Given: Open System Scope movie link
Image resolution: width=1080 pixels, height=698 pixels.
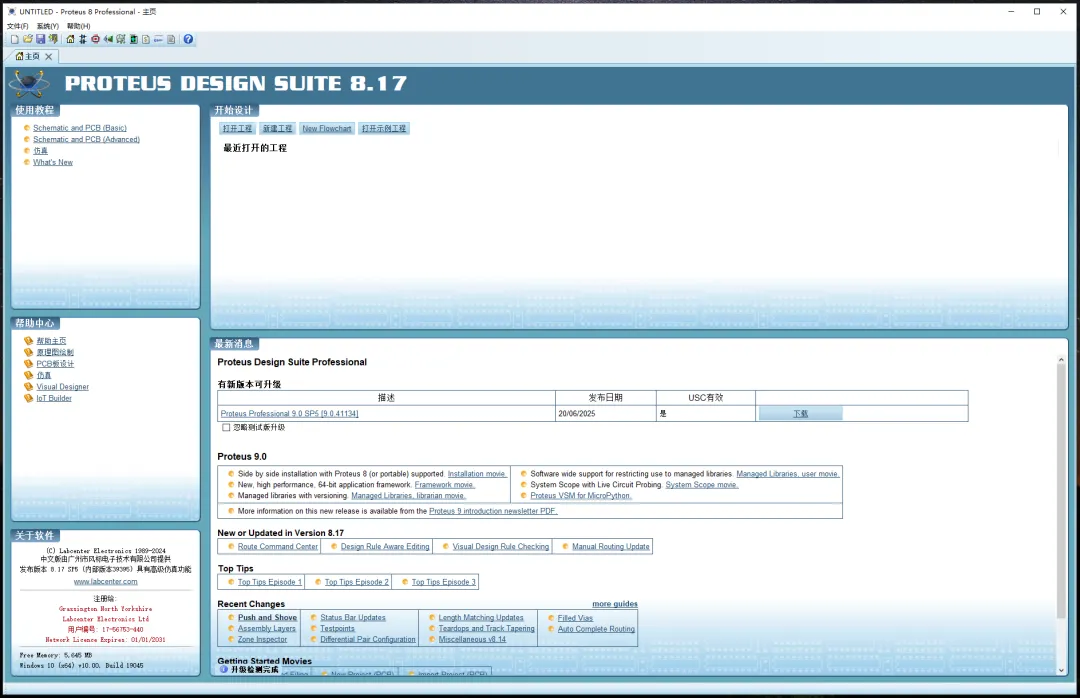Looking at the screenshot, I should click(701, 485).
